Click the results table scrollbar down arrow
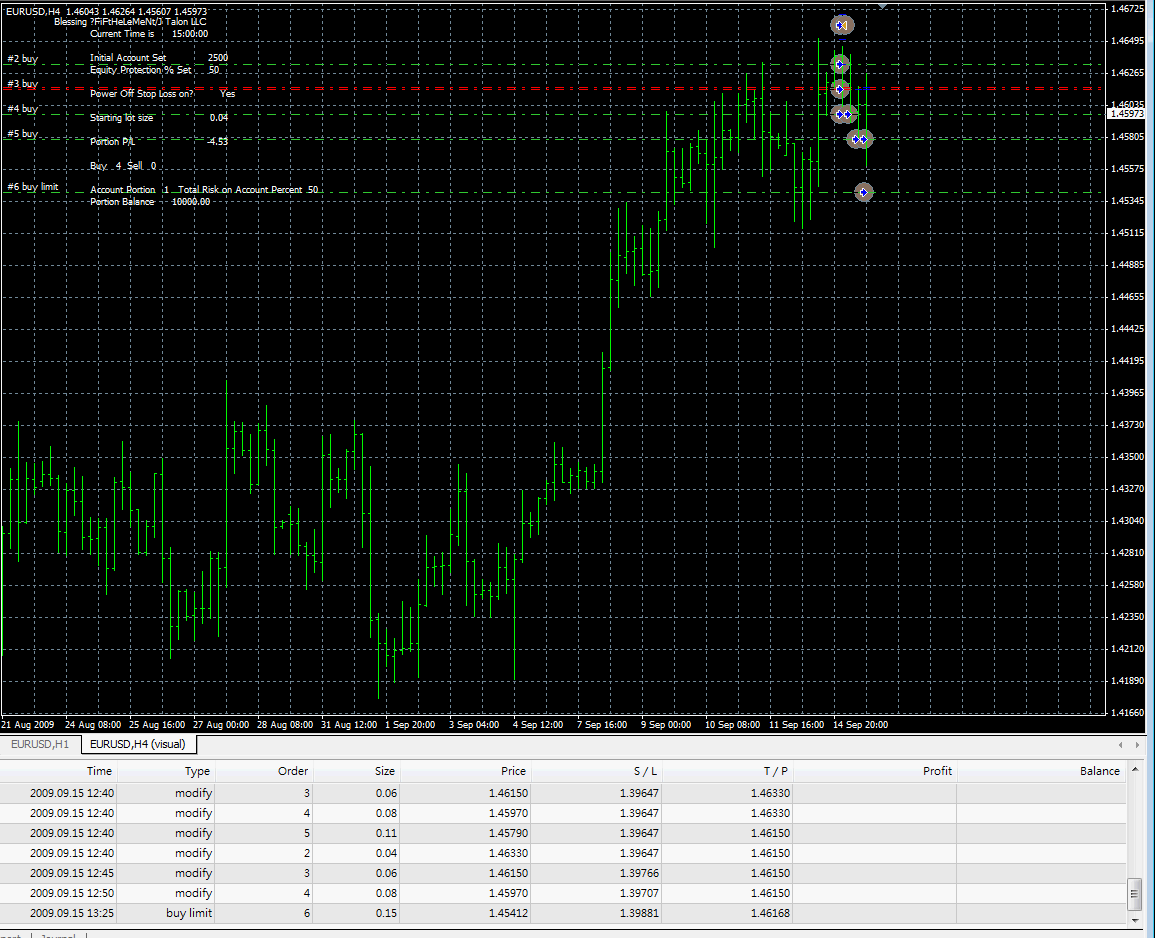 (1135, 920)
